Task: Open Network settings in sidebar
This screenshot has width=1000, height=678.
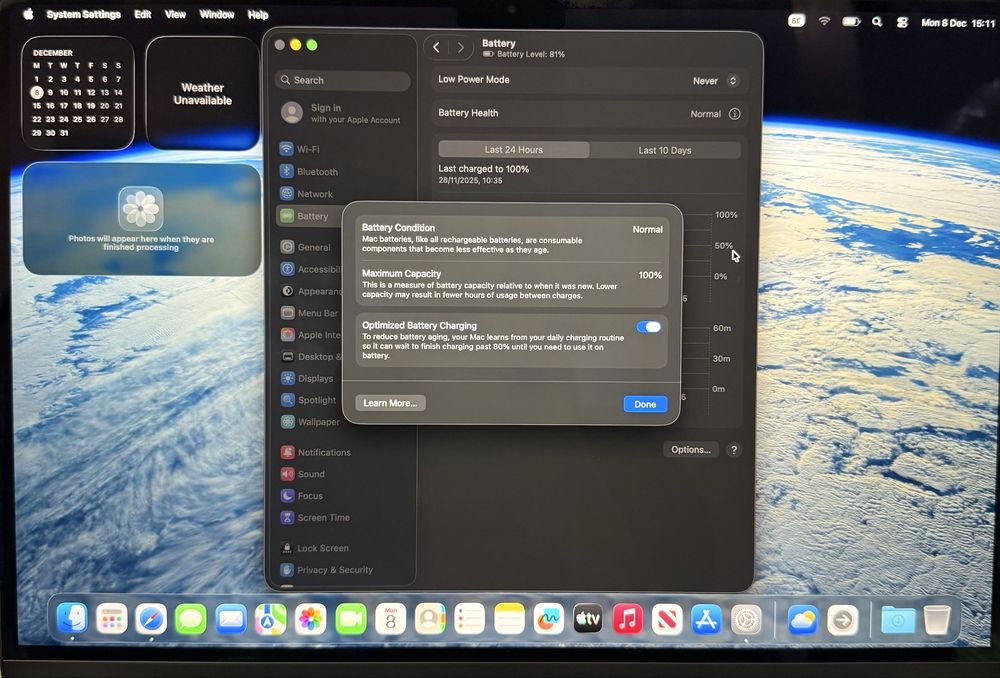Action: tap(307, 194)
